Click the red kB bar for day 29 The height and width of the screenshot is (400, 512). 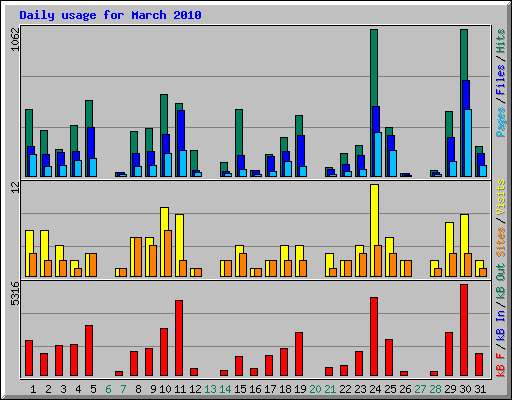click(x=449, y=354)
